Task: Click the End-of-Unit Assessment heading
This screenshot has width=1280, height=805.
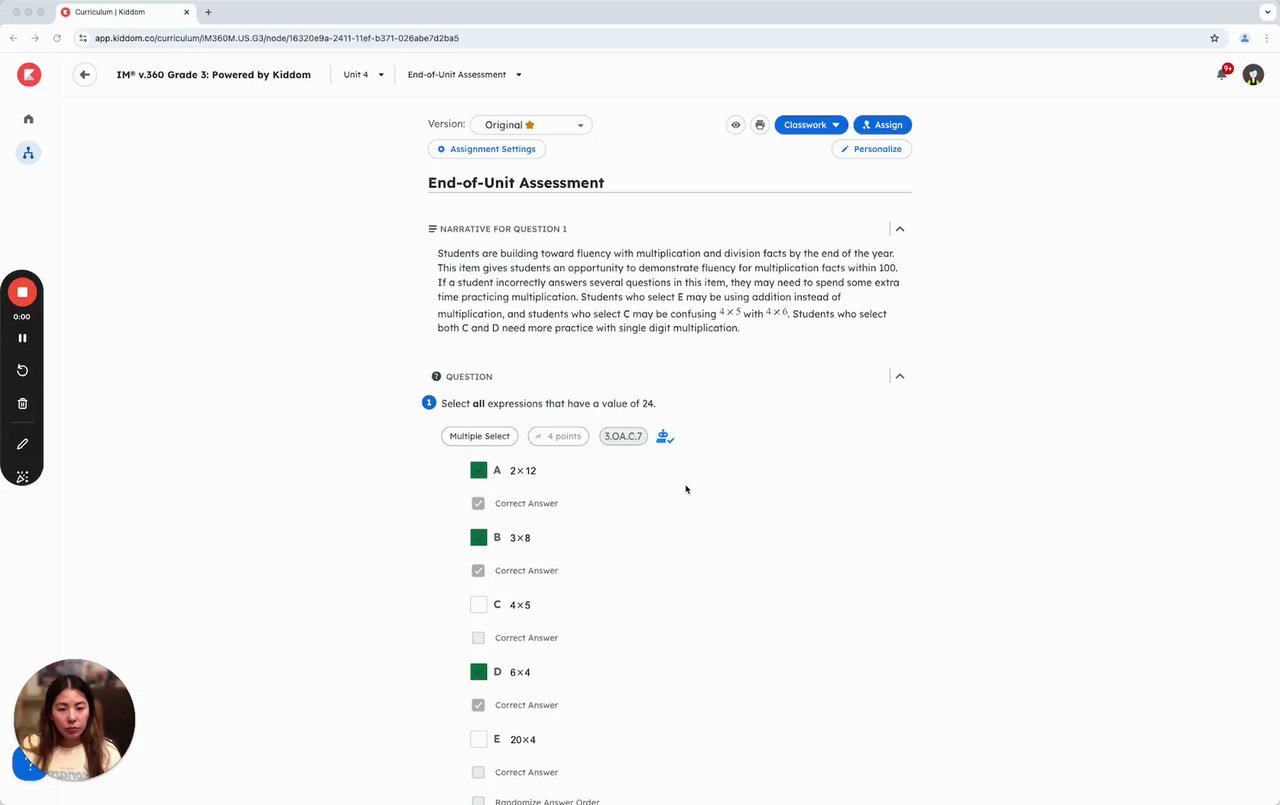Action: pyautogui.click(x=516, y=183)
